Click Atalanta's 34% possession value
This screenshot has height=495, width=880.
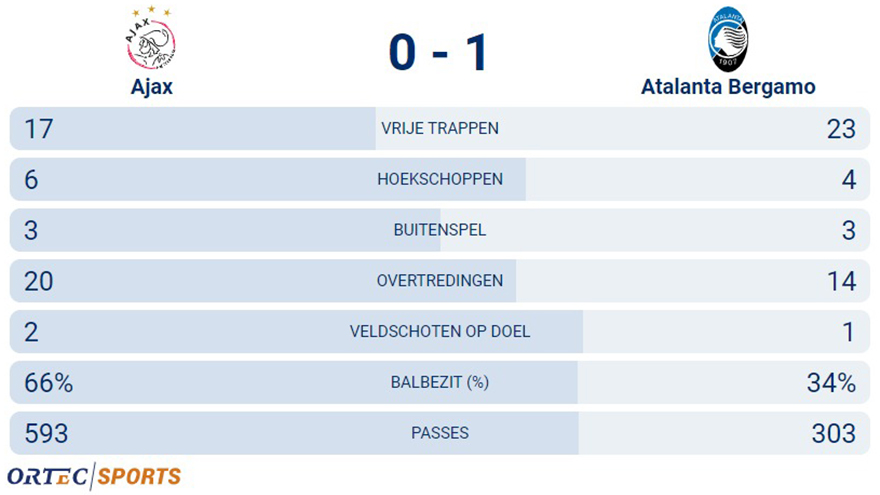[x=831, y=383]
